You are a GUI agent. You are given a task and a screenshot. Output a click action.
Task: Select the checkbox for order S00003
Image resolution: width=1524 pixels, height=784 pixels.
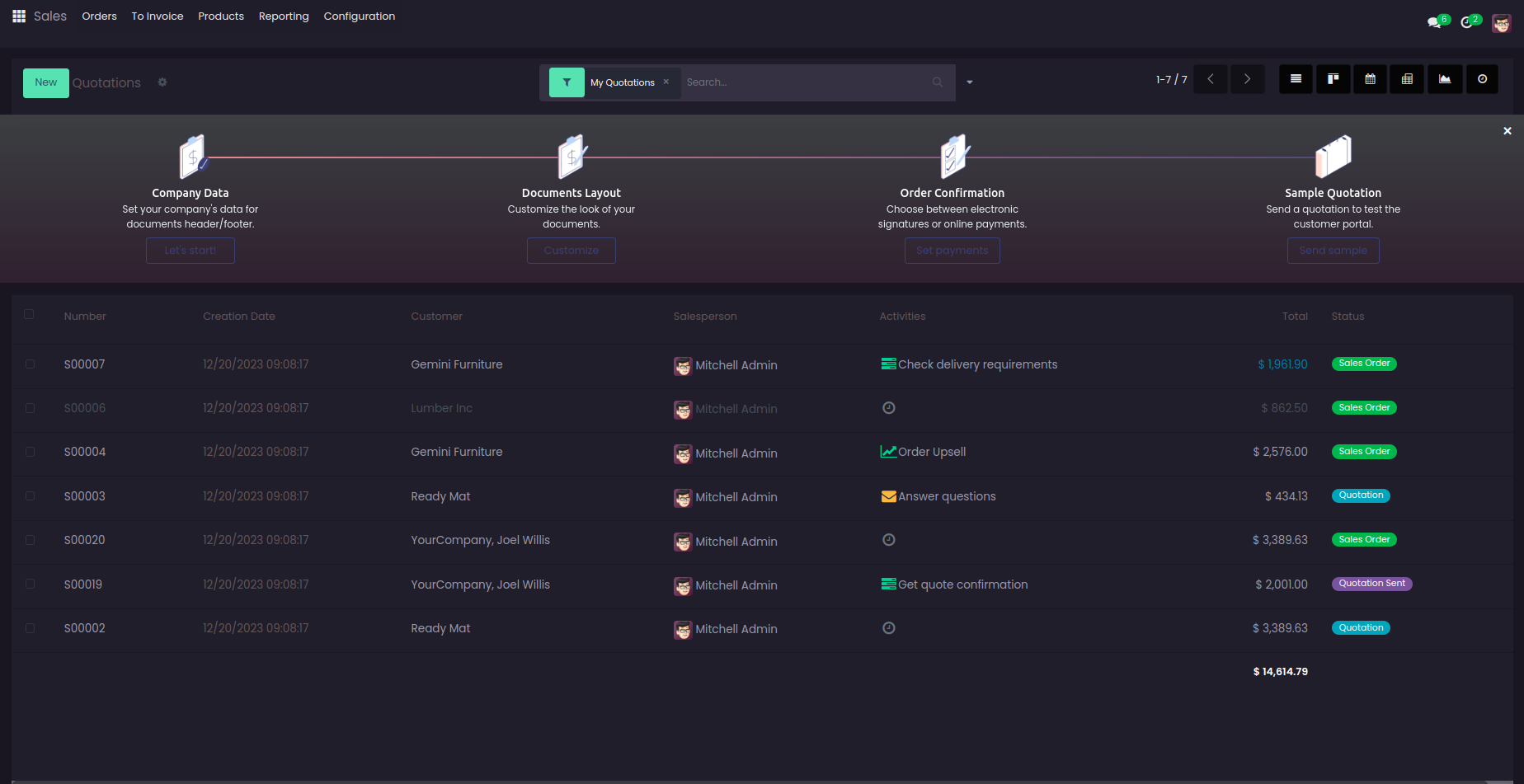point(30,496)
